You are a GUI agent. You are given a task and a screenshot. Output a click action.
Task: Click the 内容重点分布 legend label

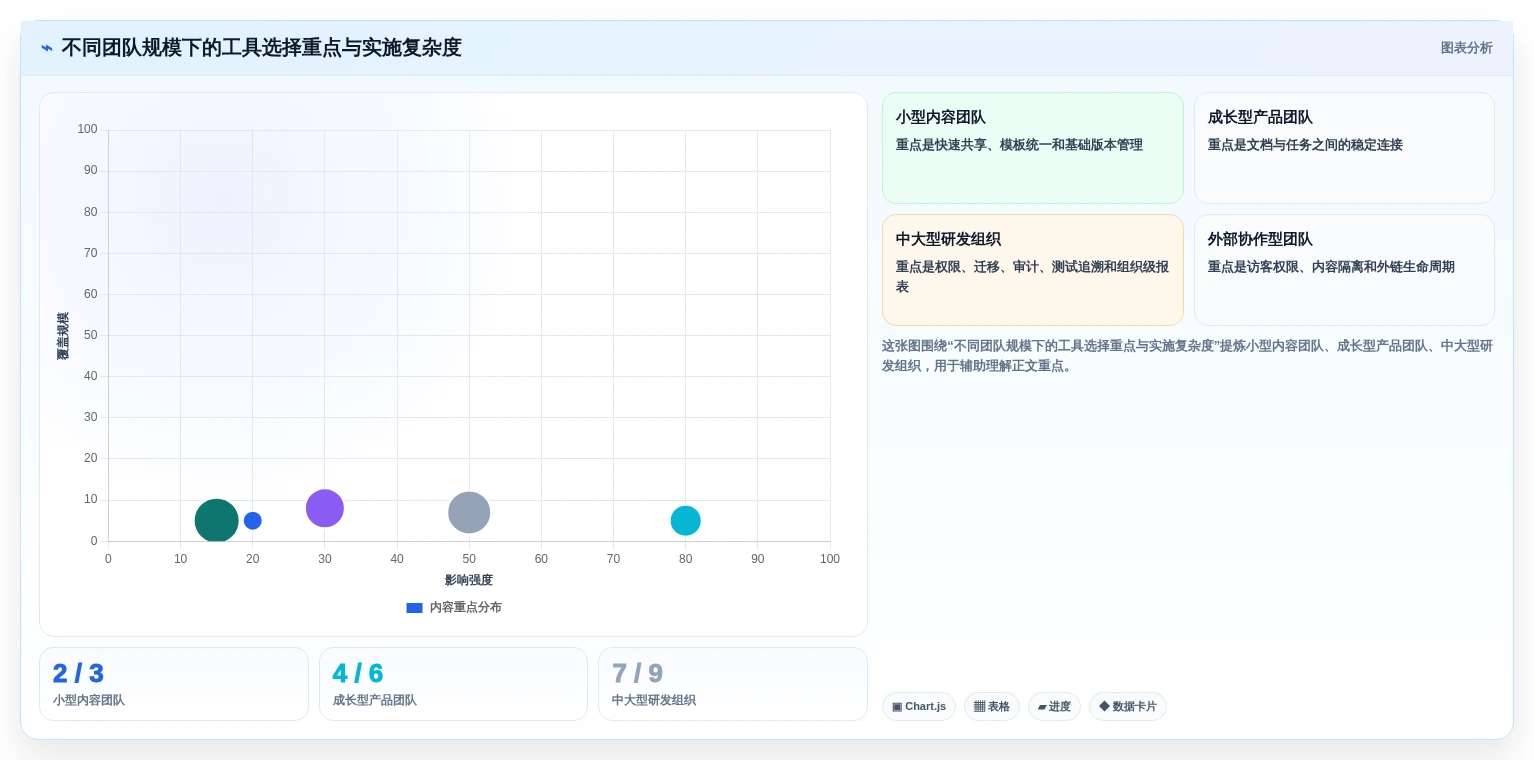tap(466, 607)
